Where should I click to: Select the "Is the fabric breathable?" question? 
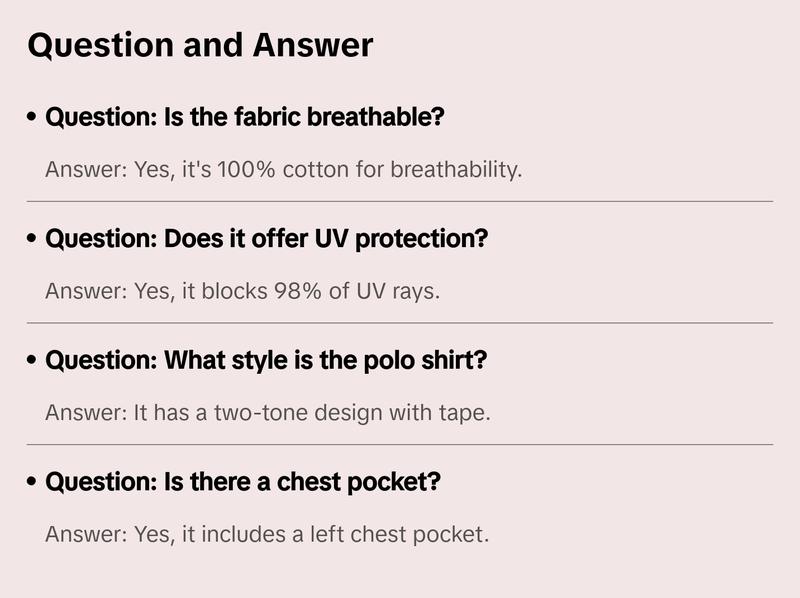pyautogui.click(x=245, y=117)
